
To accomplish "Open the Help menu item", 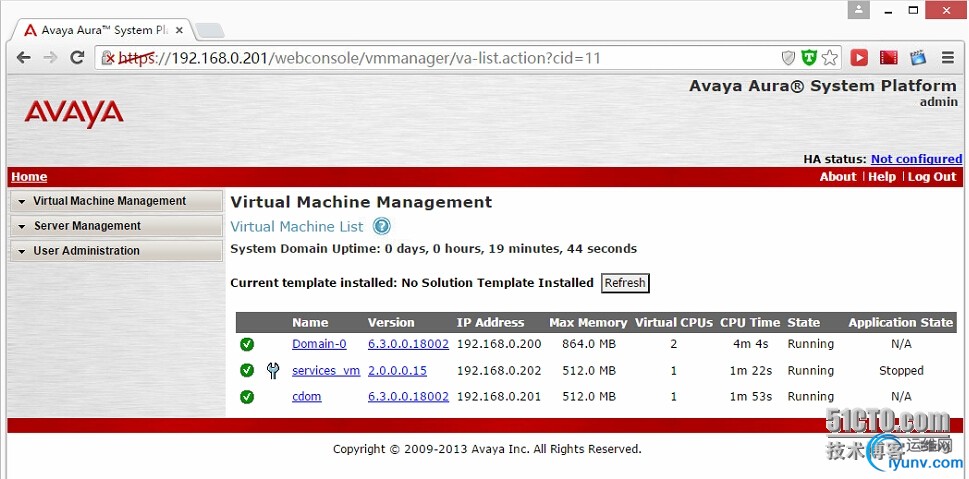I will 882,177.
